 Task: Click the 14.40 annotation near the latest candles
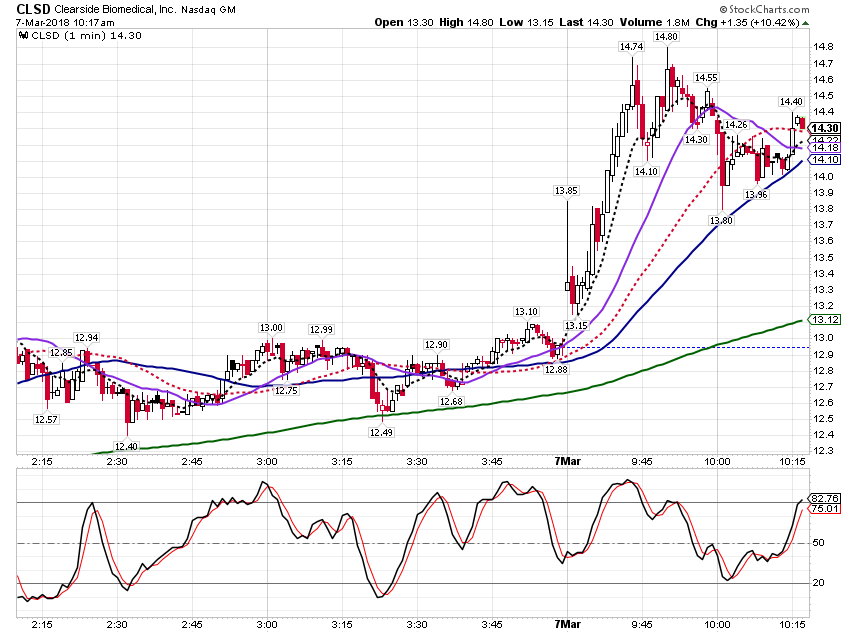pyautogui.click(x=791, y=101)
